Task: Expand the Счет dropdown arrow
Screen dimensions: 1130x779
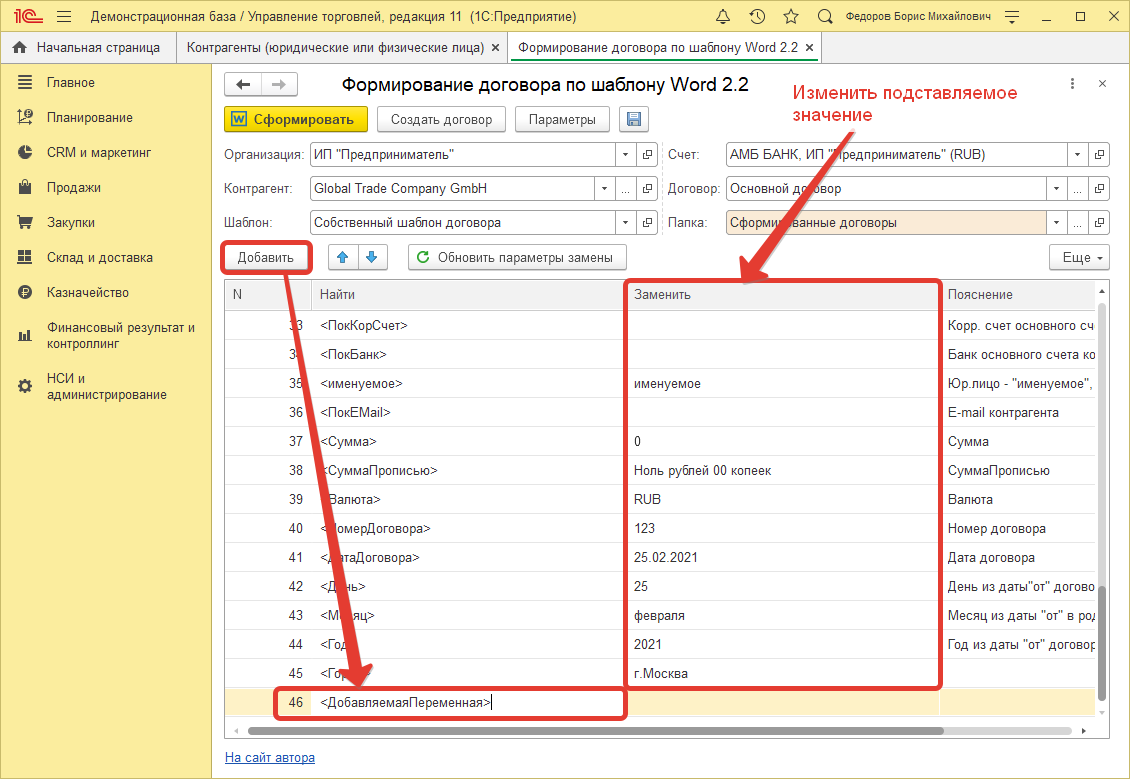Action: click(1077, 155)
